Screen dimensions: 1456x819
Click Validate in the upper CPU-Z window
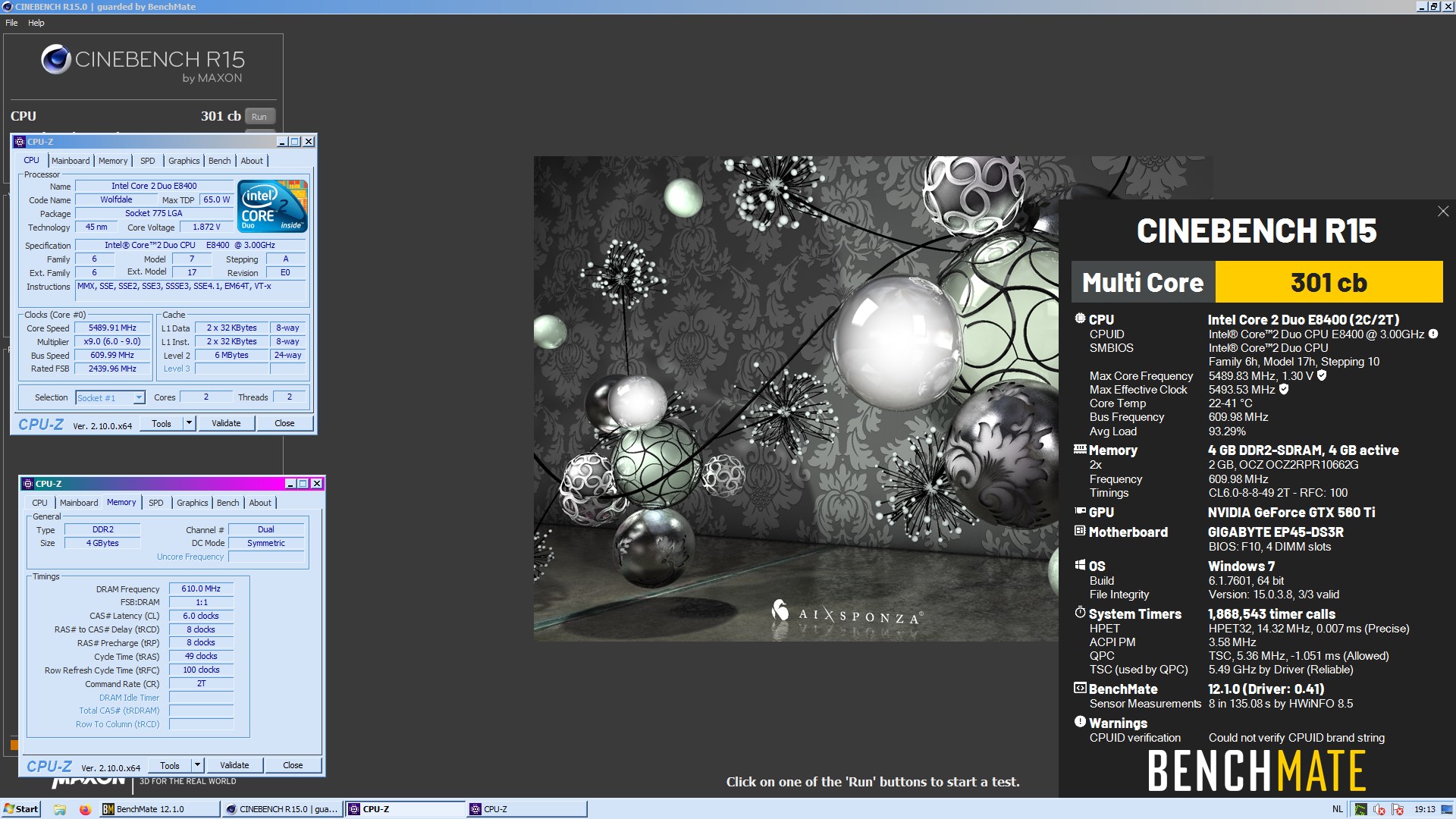click(226, 423)
